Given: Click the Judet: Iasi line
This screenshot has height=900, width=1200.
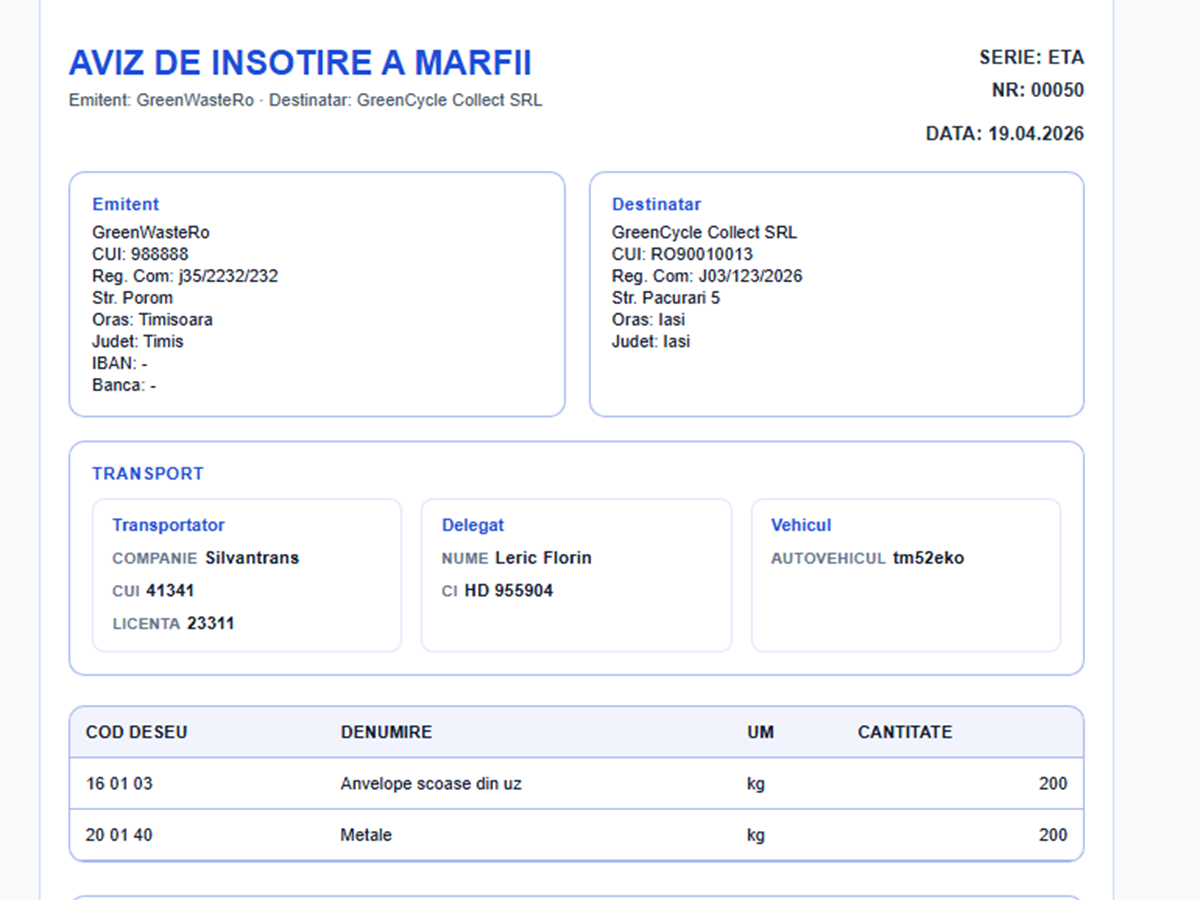Looking at the screenshot, I should pyautogui.click(x=651, y=342).
